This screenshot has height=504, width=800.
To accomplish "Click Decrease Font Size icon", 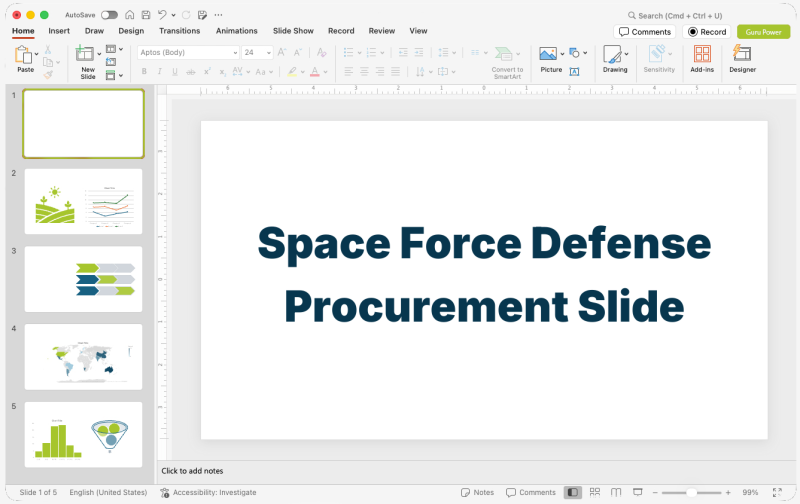I will point(298,52).
